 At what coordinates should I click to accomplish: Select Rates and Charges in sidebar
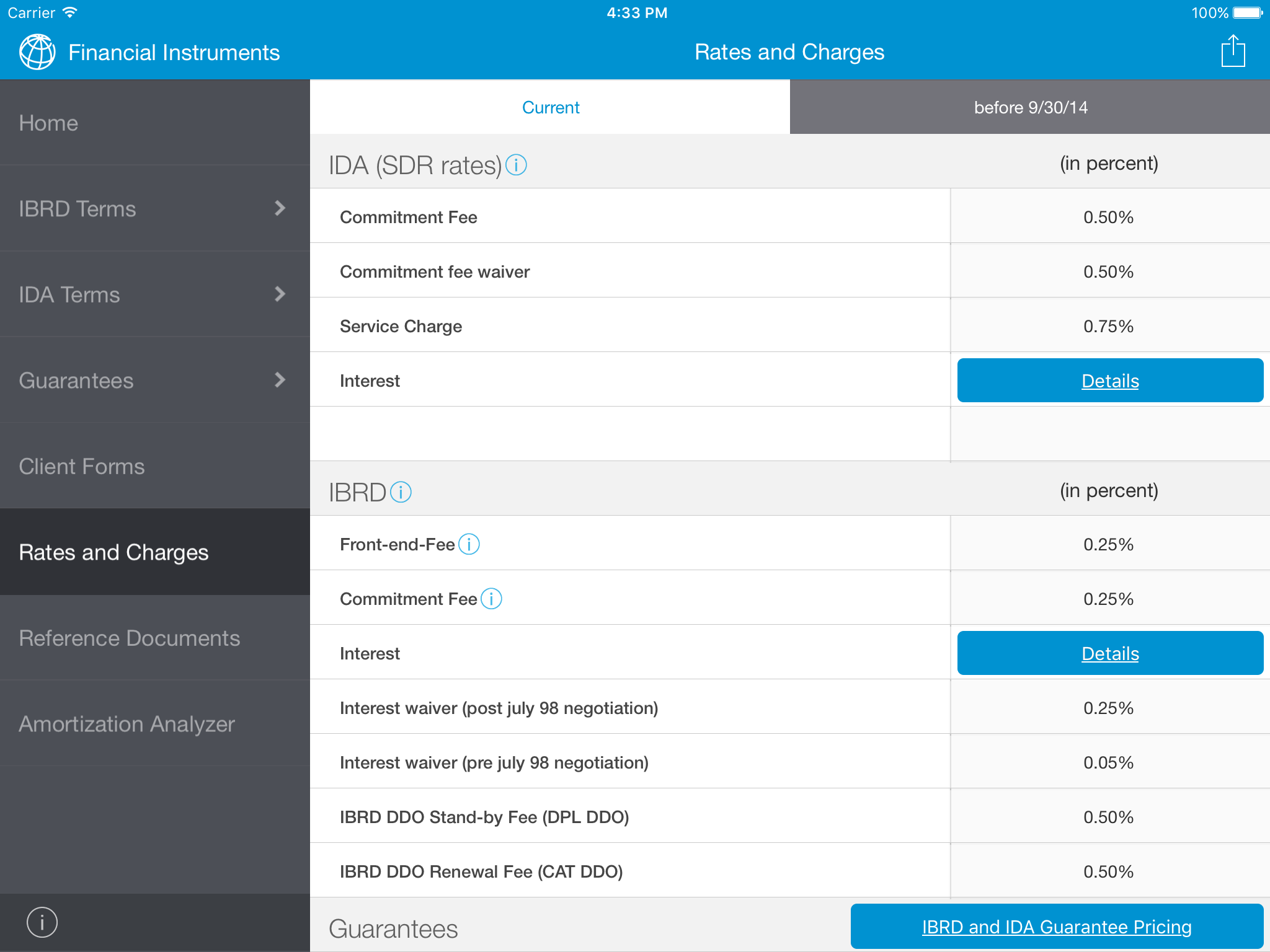click(x=155, y=552)
